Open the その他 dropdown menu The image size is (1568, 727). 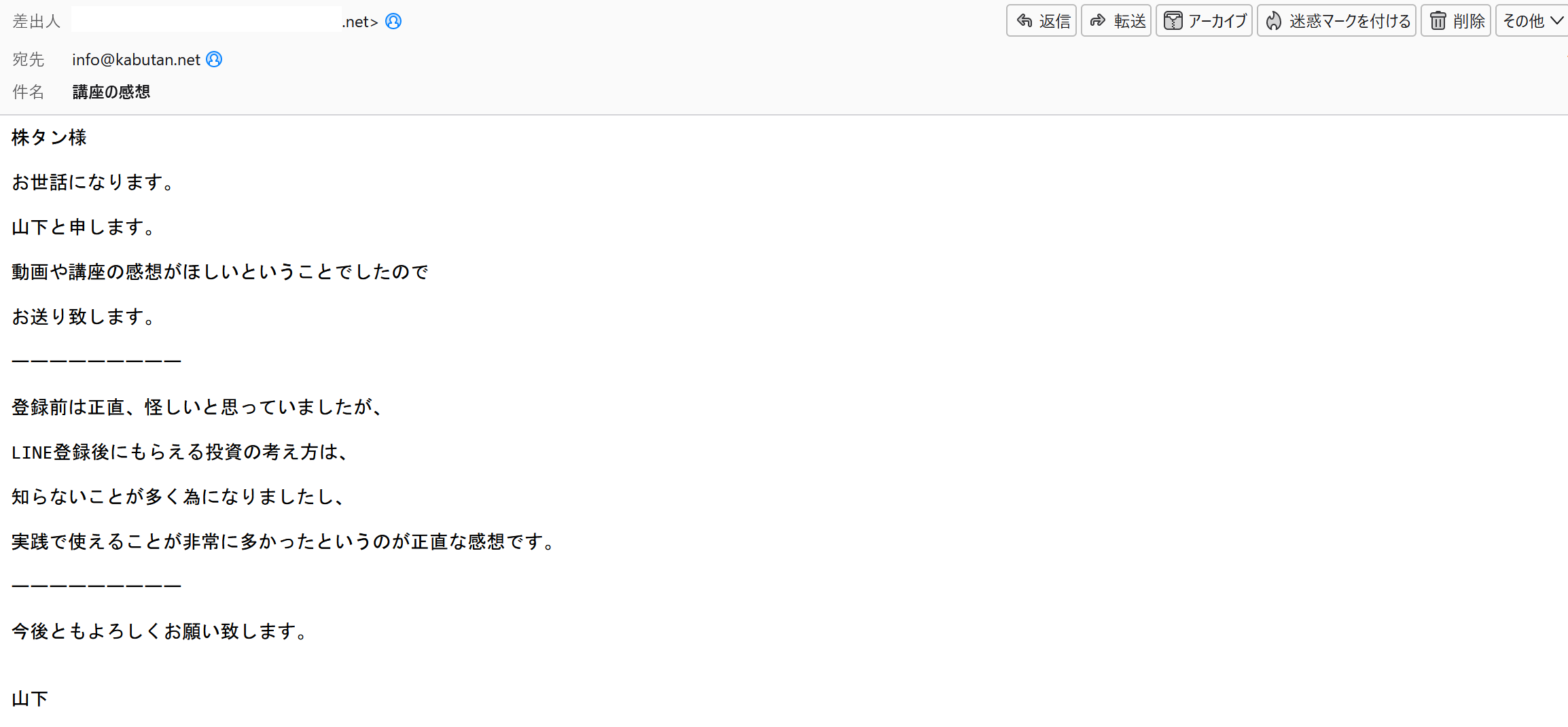tap(1533, 21)
